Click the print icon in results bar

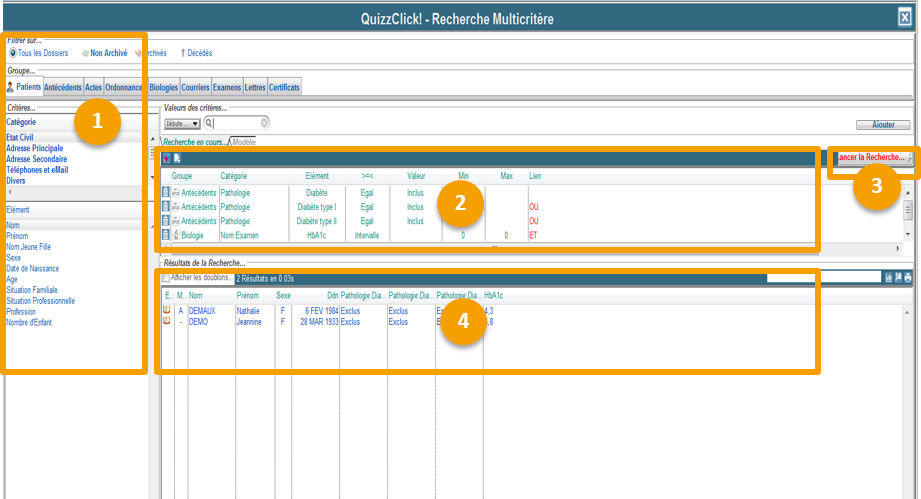point(908,278)
